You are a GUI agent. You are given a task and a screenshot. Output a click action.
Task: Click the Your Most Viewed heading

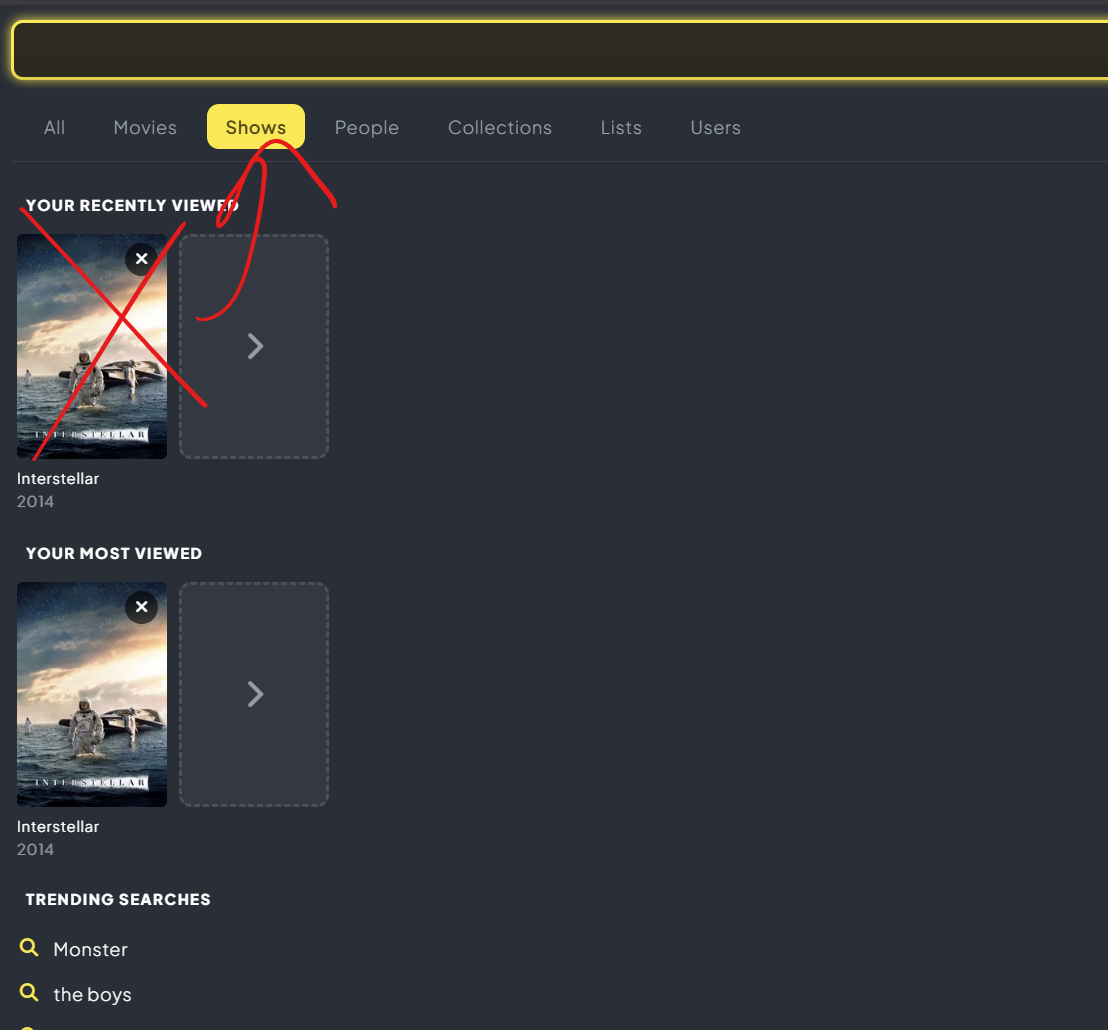coord(114,553)
